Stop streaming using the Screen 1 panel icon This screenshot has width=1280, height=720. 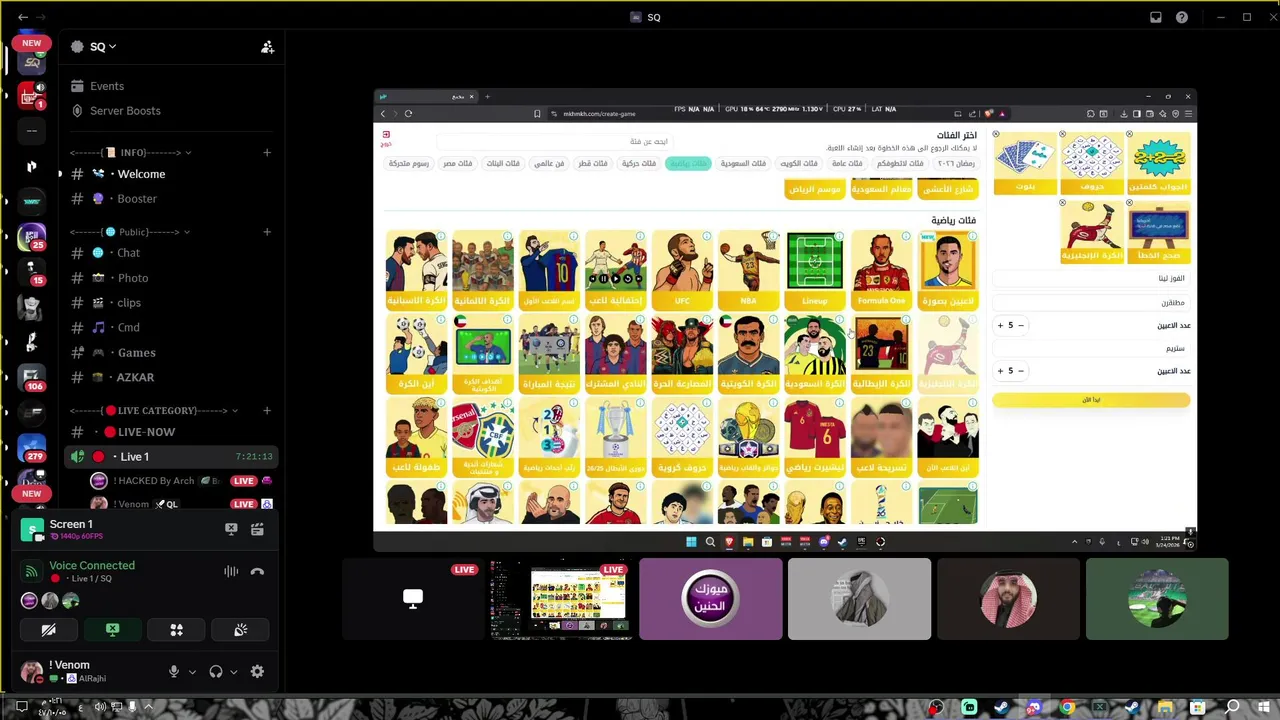point(231,529)
